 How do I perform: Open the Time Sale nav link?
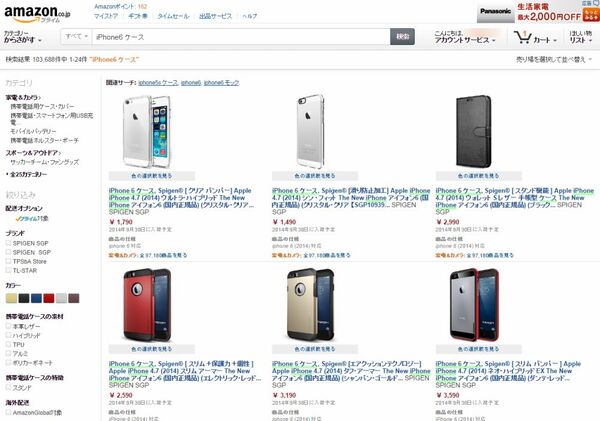pos(173,17)
